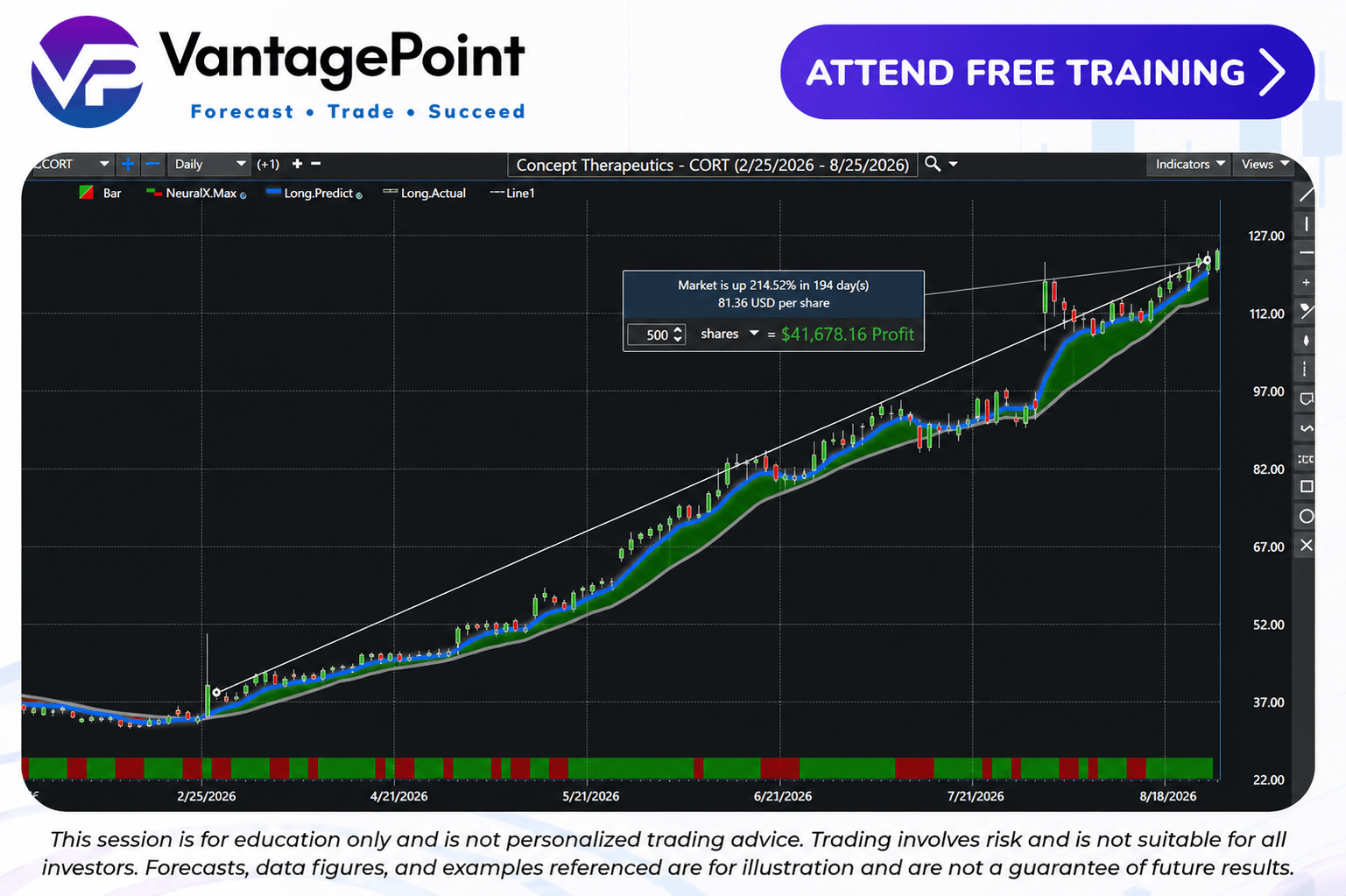Select the diagonal trend line drawing tool
This screenshot has width=1346, height=896.
pos(1306,195)
